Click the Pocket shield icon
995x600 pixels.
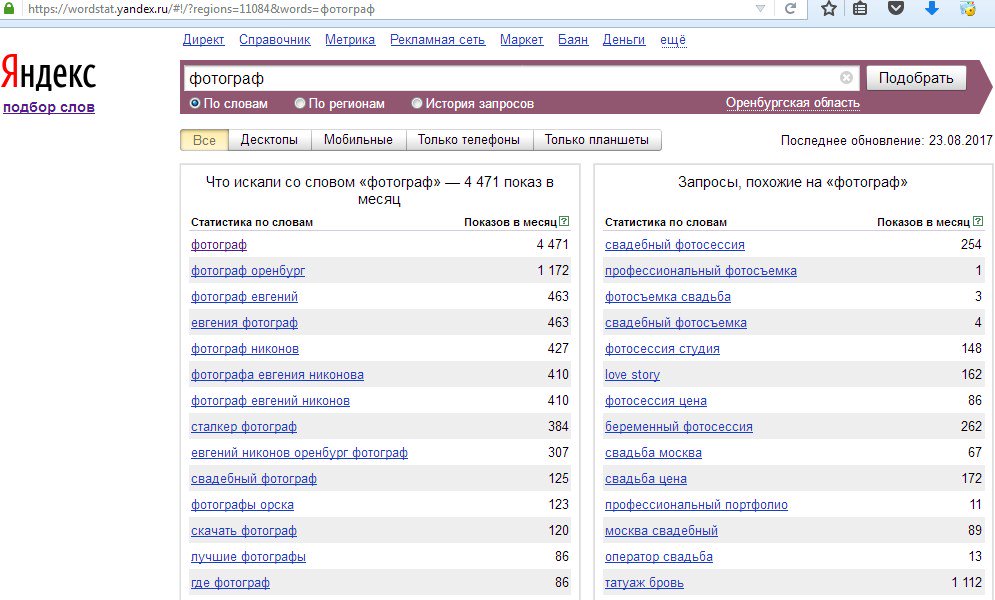[895, 8]
